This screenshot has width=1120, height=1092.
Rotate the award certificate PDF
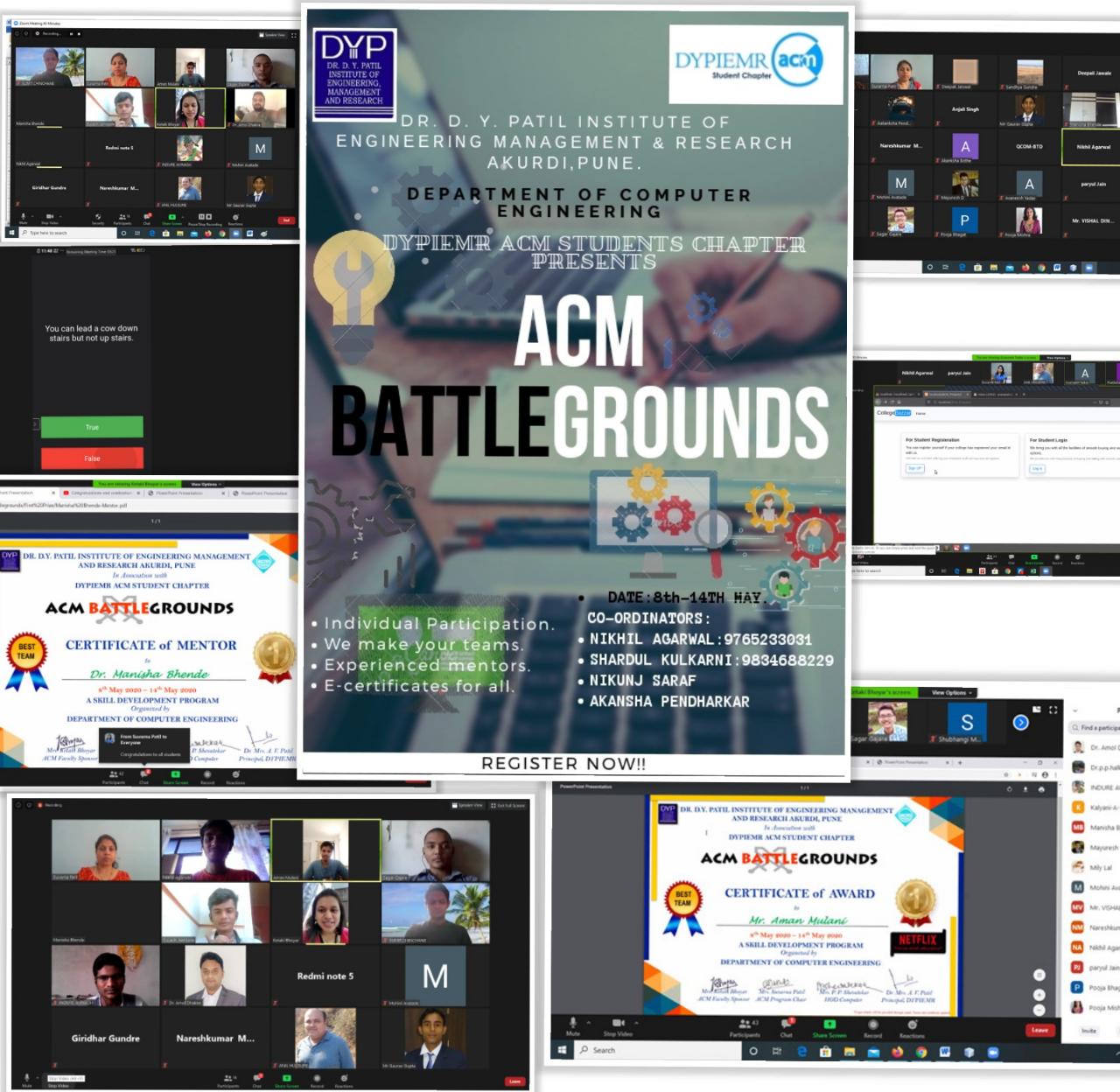click(x=1010, y=789)
